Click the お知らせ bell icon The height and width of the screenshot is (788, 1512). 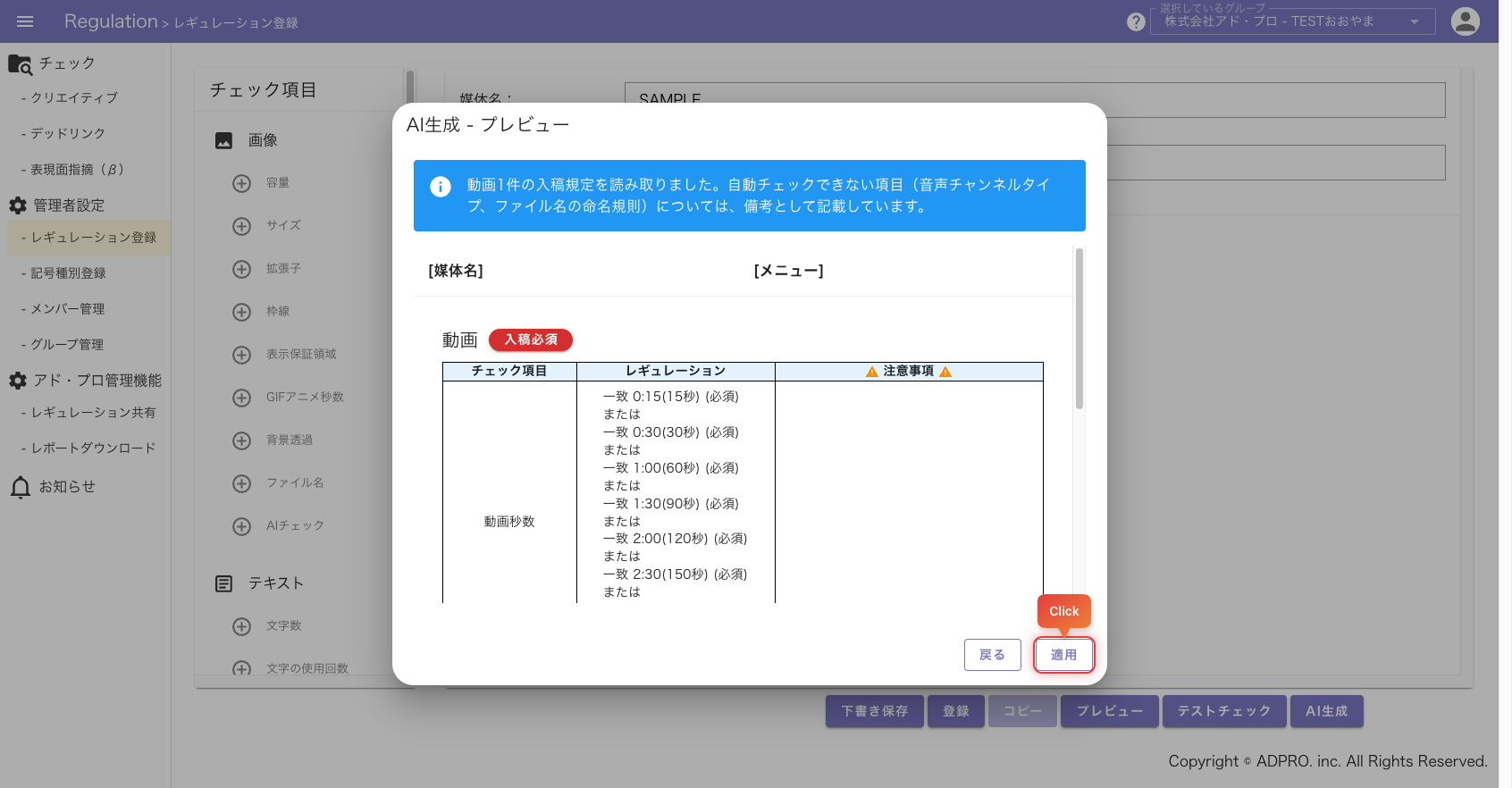21,487
